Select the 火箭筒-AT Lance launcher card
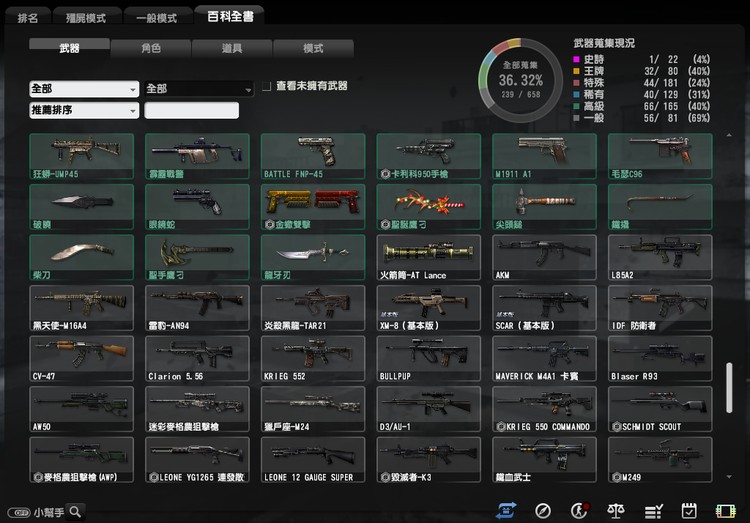This screenshot has width=750, height=523. tap(429, 257)
